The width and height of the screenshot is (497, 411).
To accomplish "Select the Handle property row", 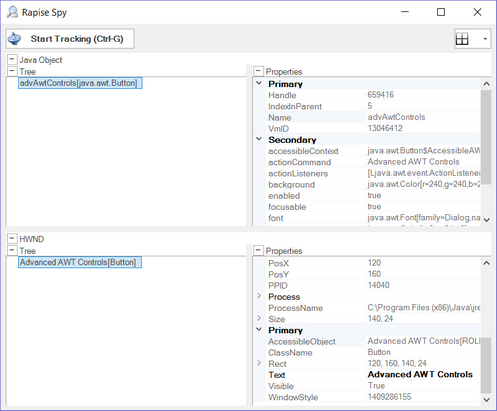I will click(373, 95).
